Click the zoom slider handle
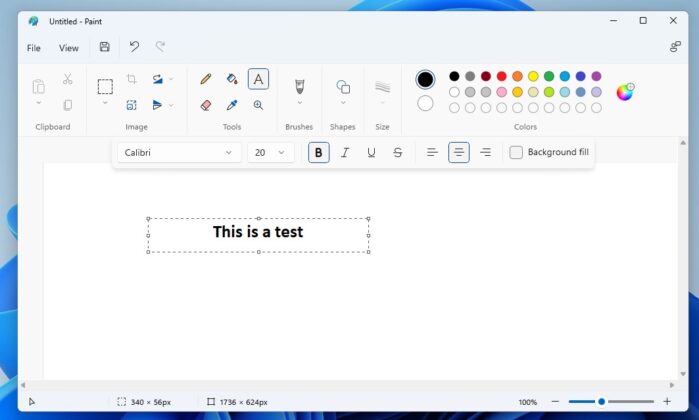The height and width of the screenshot is (420, 699). click(601, 401)
